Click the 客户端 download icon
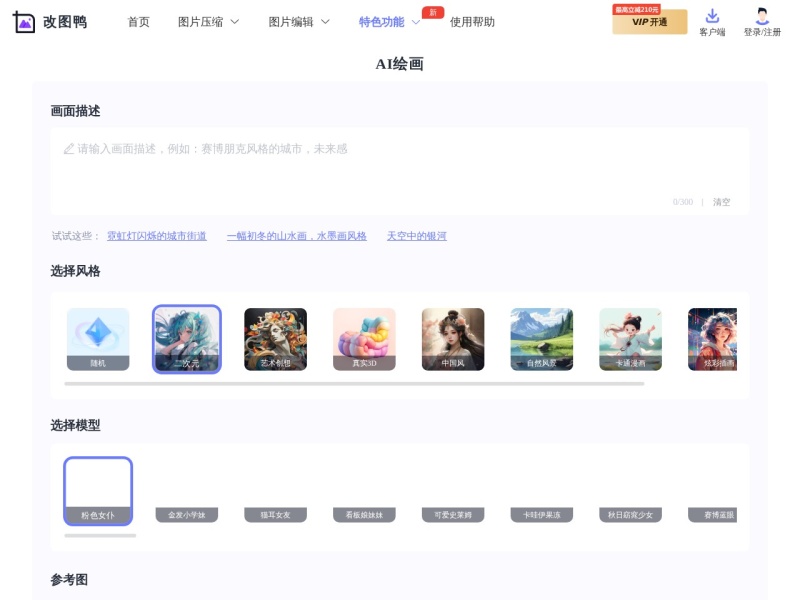The width and height of the screenshot is (800, 600). [712, 16]
